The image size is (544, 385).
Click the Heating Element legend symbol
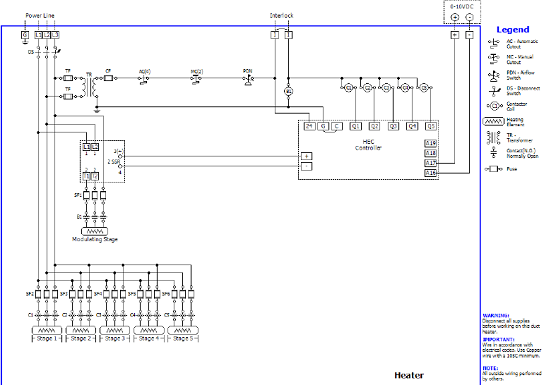coord(493,122)
